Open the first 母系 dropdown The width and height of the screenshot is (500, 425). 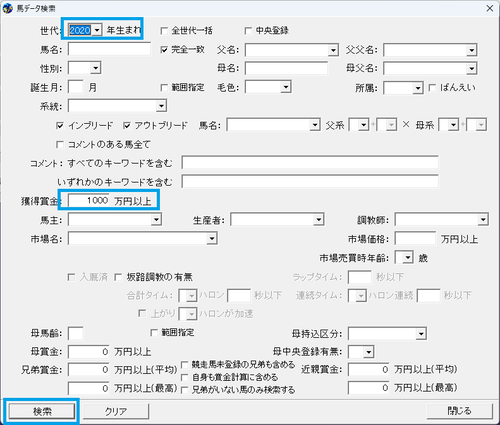coord(453,125)
